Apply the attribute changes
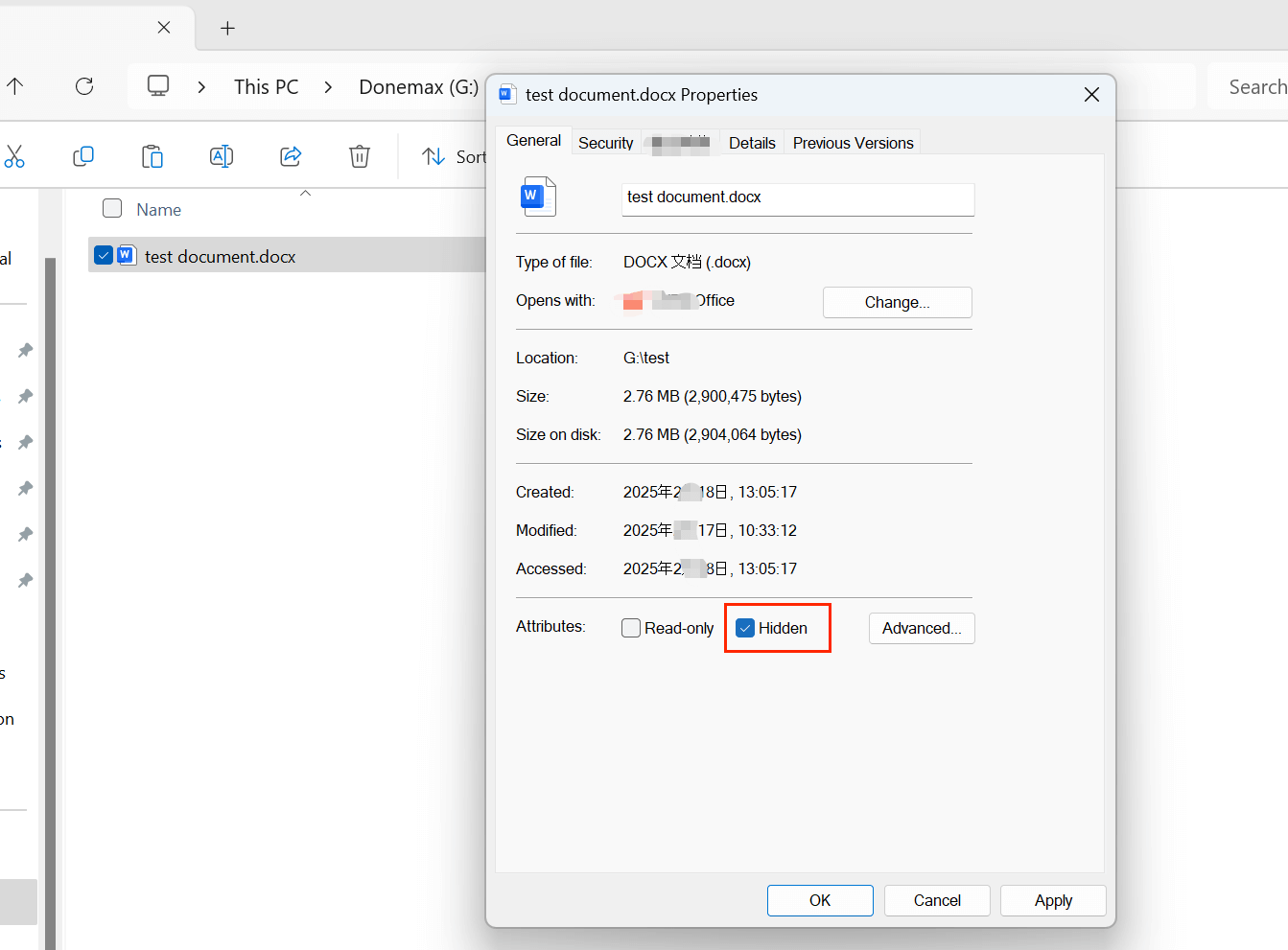Image resolution: width=1288 pixels, height=950 pixels. tap(1053, 900)
